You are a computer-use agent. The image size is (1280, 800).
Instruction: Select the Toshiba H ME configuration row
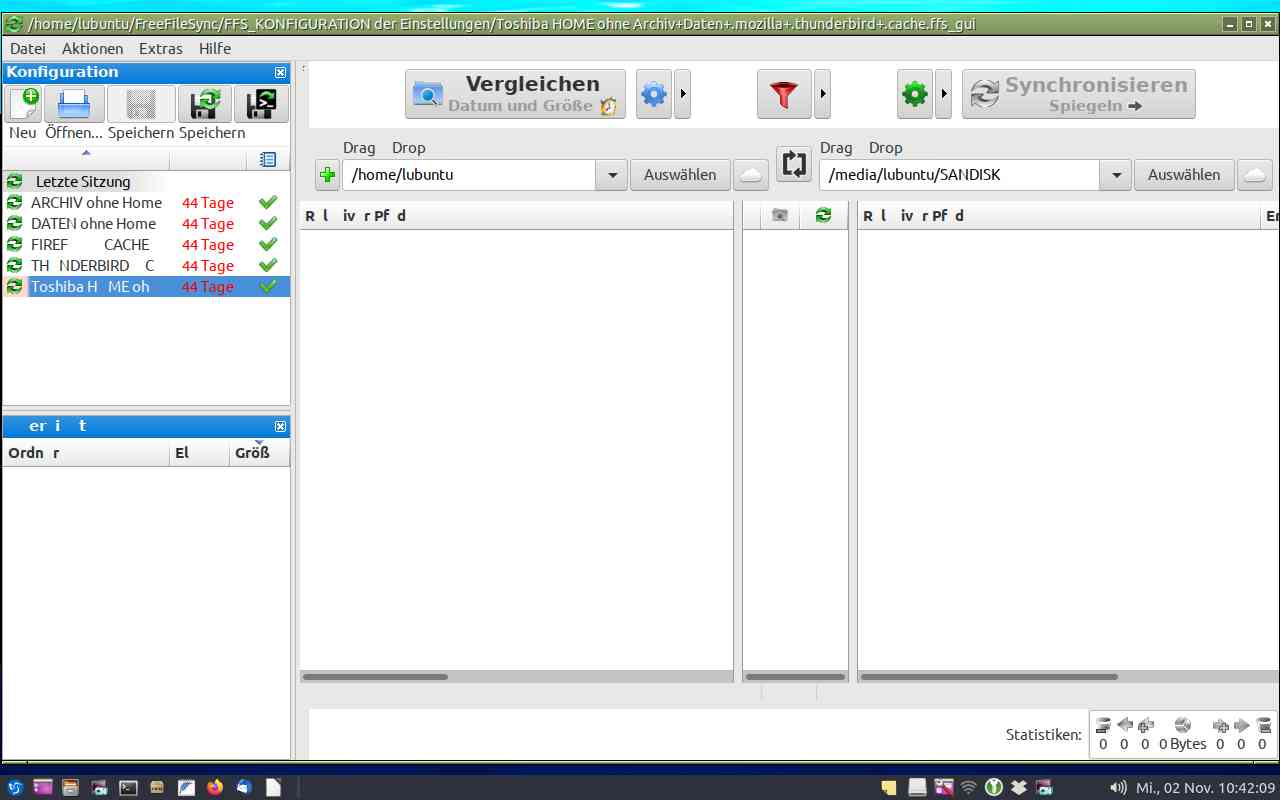point(146,287)
